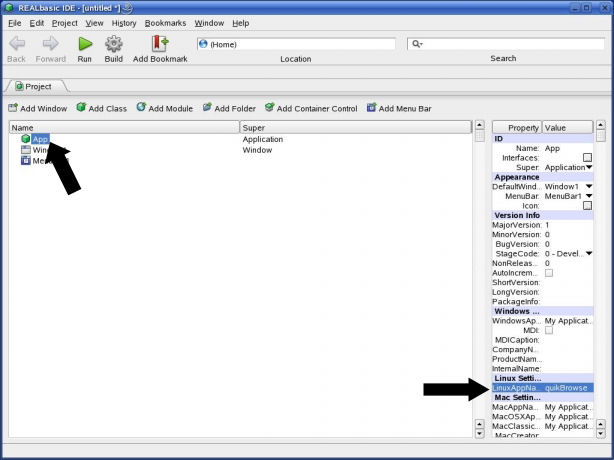Click the LongVersion property row
This screenshot has height=460, width=614.
(x=542, y=292)
